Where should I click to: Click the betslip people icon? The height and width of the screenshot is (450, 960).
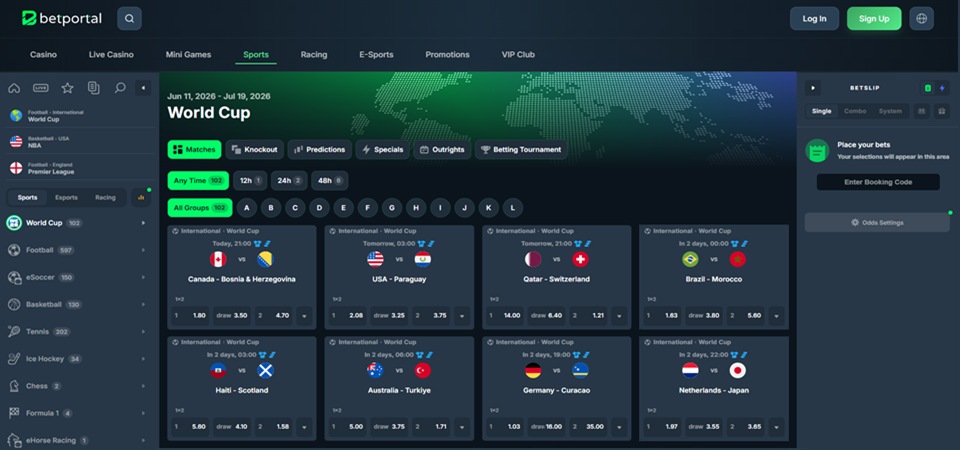921,111
